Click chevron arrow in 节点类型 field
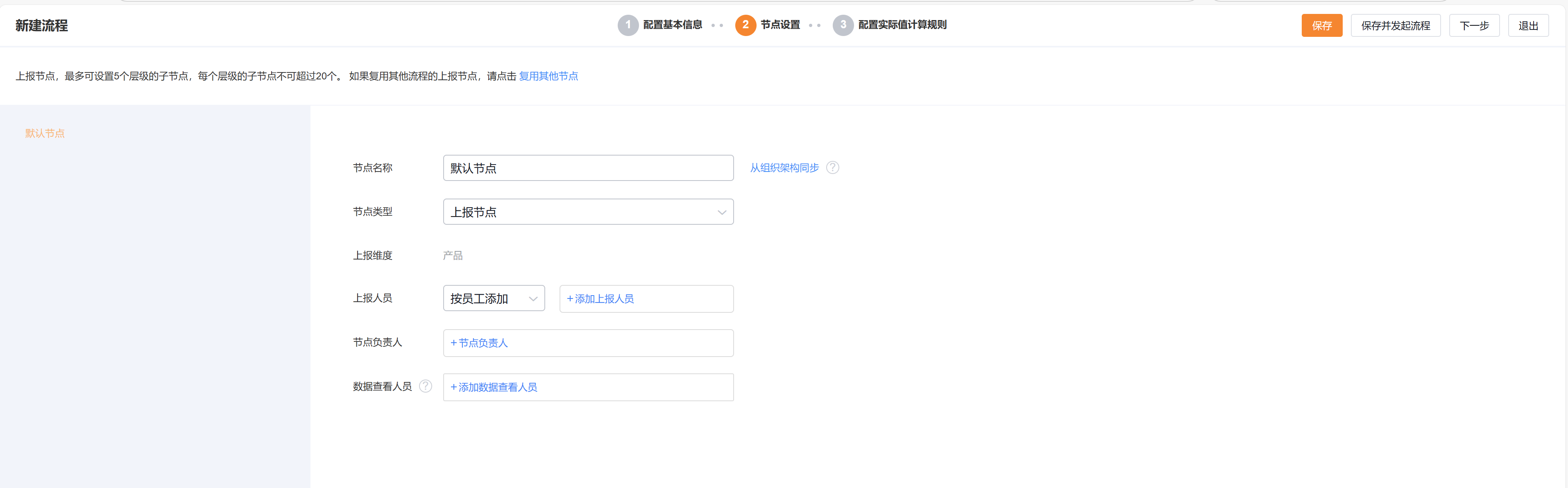This screenshot has width=1568, height=488. click(721, 212)
